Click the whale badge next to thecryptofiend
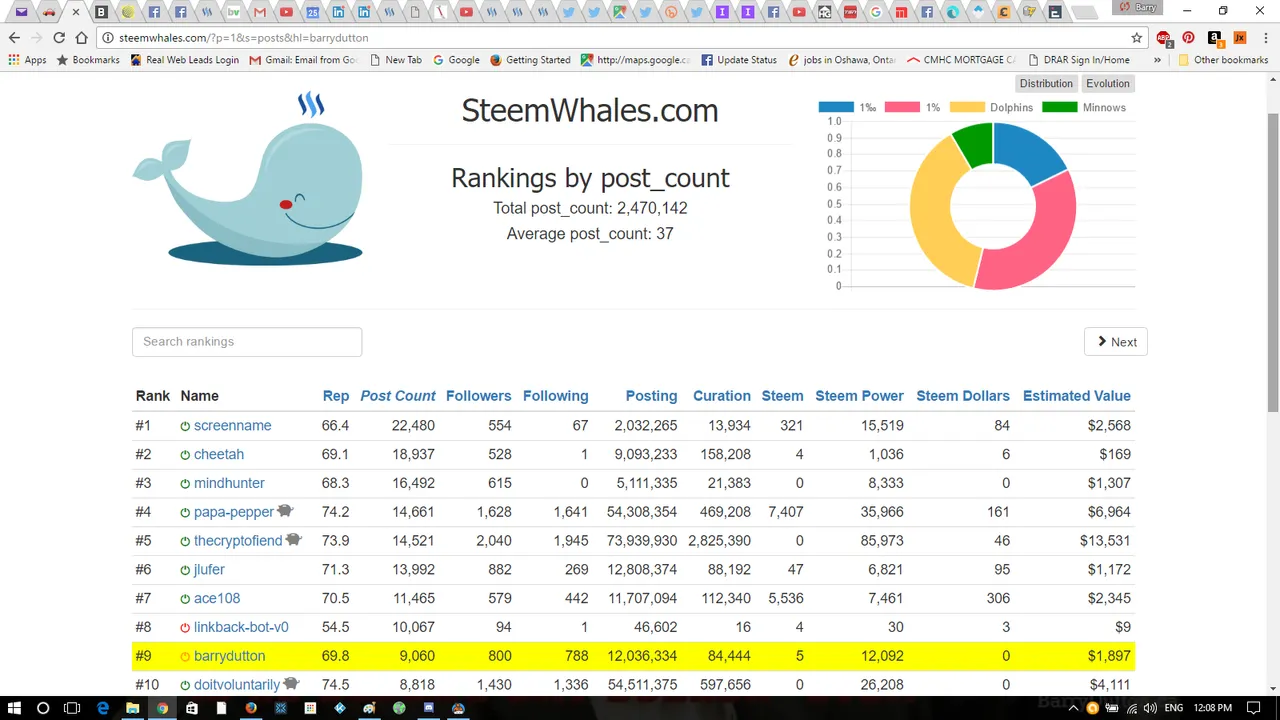Viewport: 1280px width, 720px height. click(x=293, y=540)
